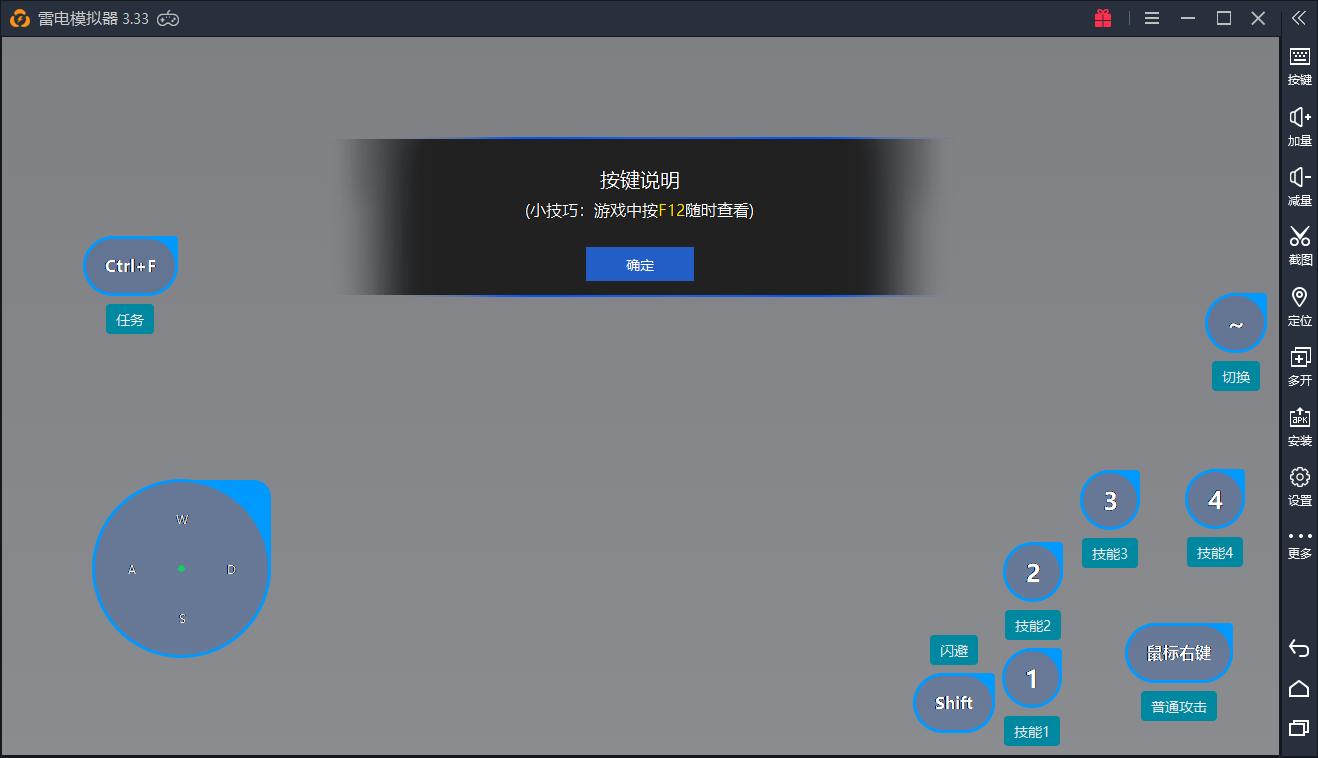Click the Shift 闪避 dodge key

953,702
